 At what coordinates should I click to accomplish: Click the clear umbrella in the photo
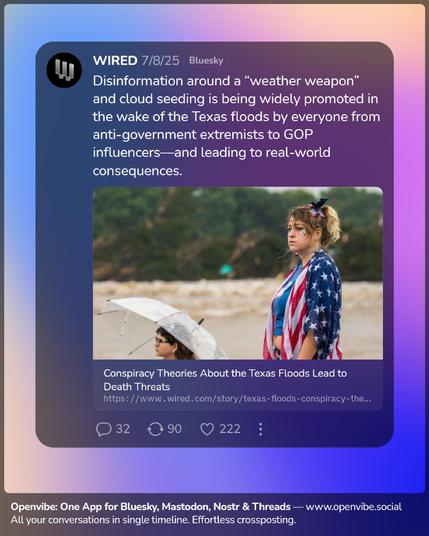coord(161,325)
